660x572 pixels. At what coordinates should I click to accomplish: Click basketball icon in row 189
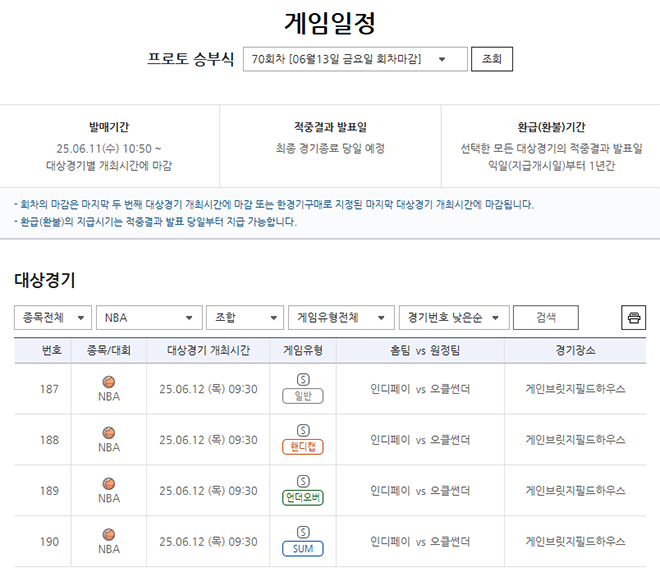click(109, 484)
